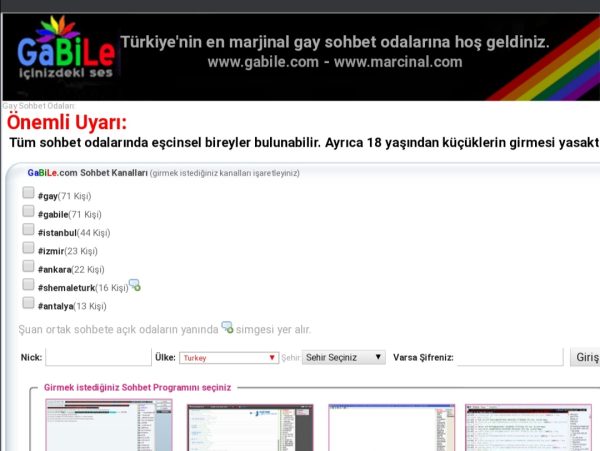
Task: Click 'Girmek istediğiniz Sohbet Programını seçiniz' heading
Action: pyautogui.click(x=137, y=388)
